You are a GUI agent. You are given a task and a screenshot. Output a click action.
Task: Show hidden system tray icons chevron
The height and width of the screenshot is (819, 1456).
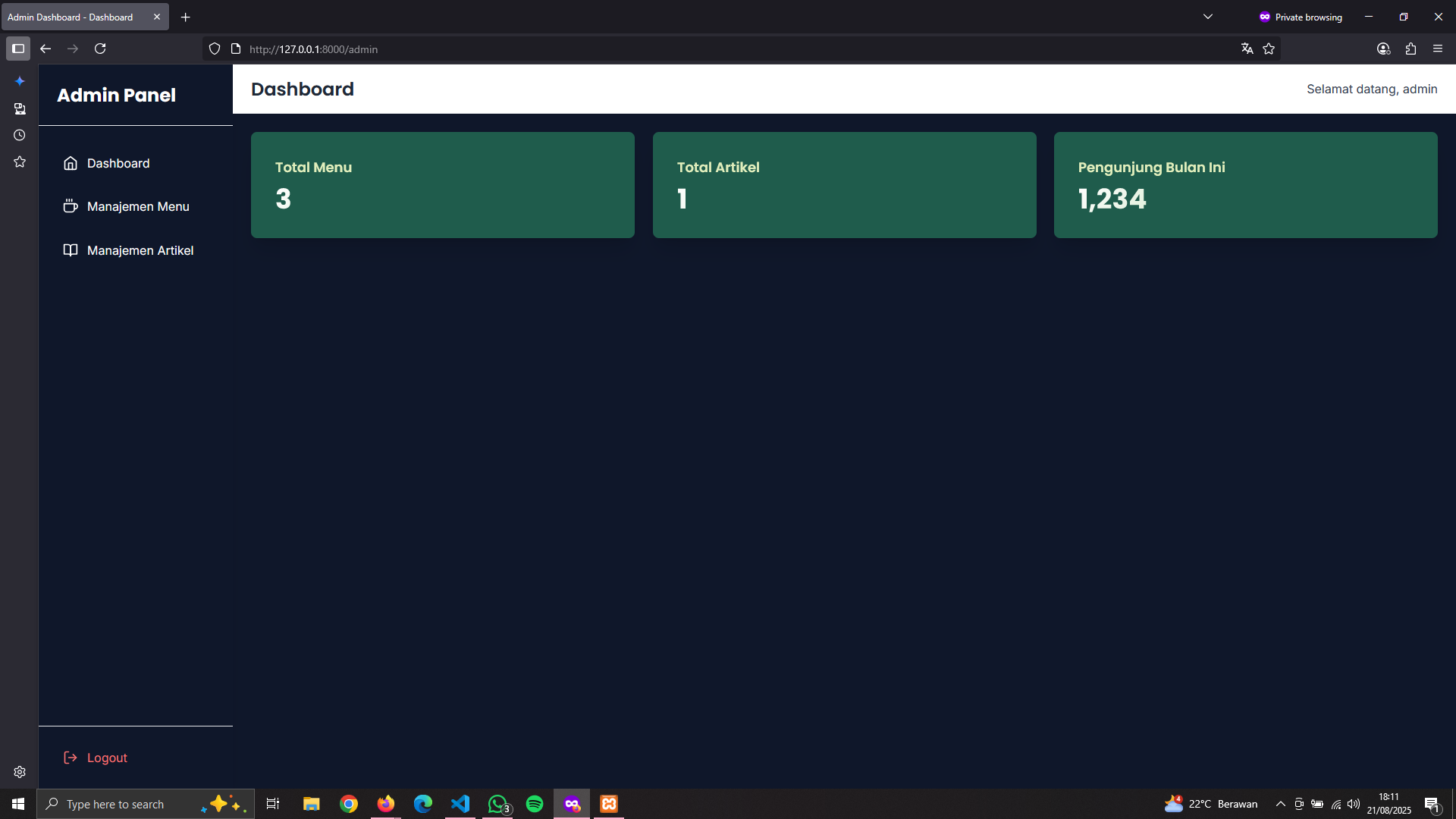point(1280,804)
